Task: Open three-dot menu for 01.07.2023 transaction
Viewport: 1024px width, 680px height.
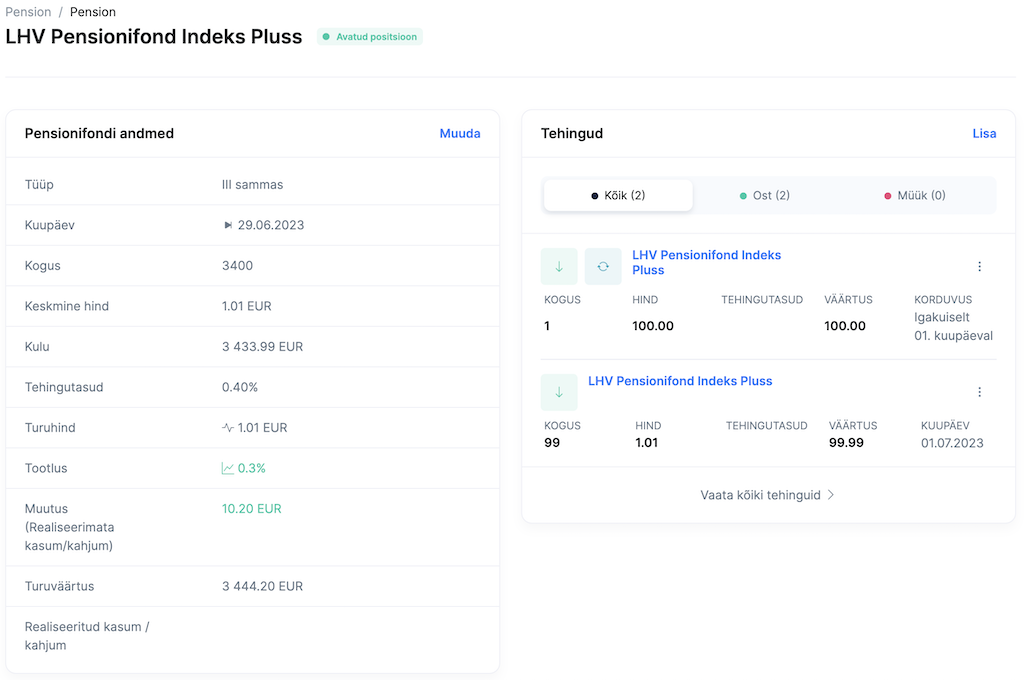Action: point(979,392)
